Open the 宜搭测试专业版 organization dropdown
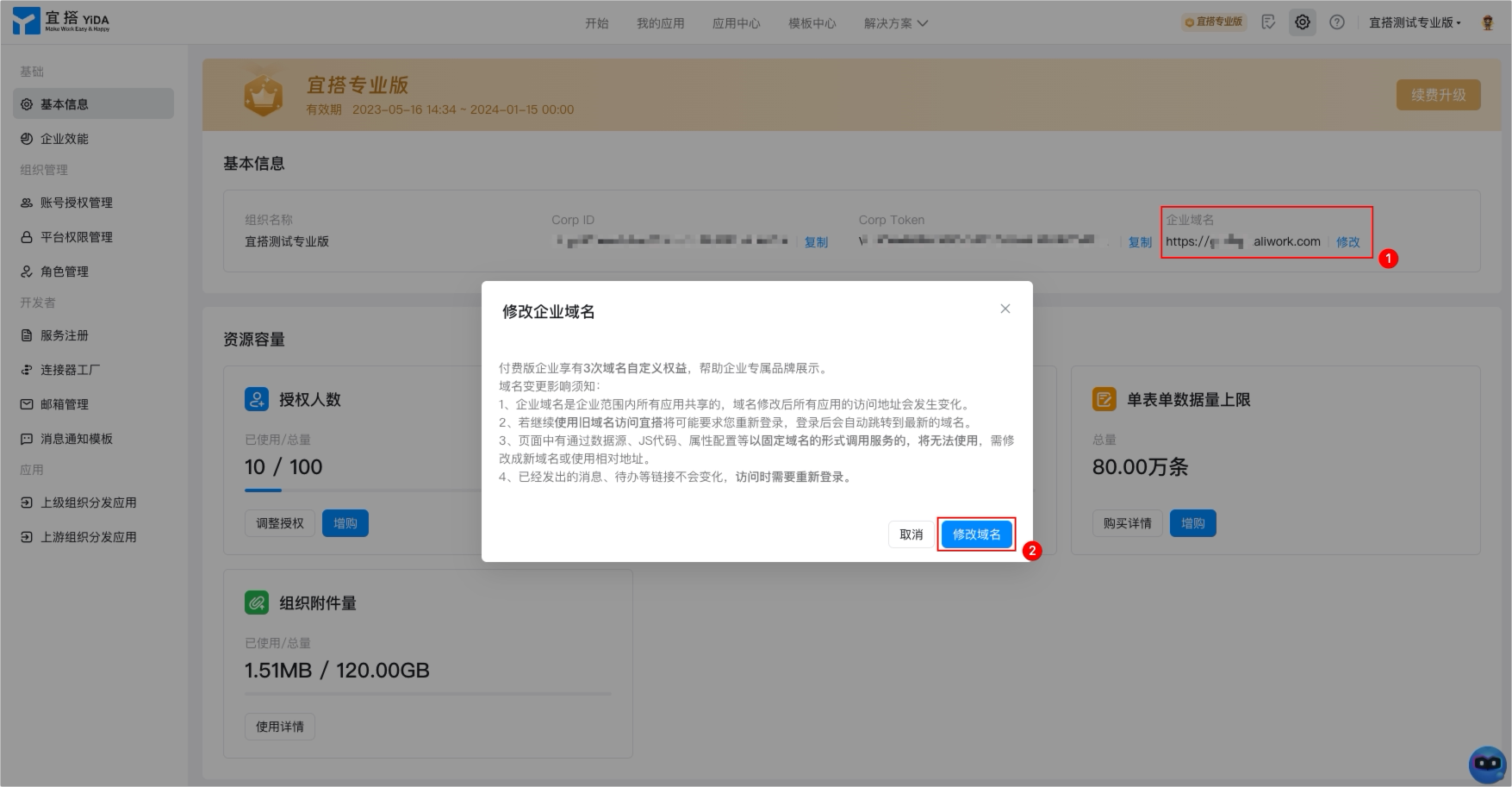Screen dimensions: 1512x787 pyautogui.click(x=1415, y=22)
